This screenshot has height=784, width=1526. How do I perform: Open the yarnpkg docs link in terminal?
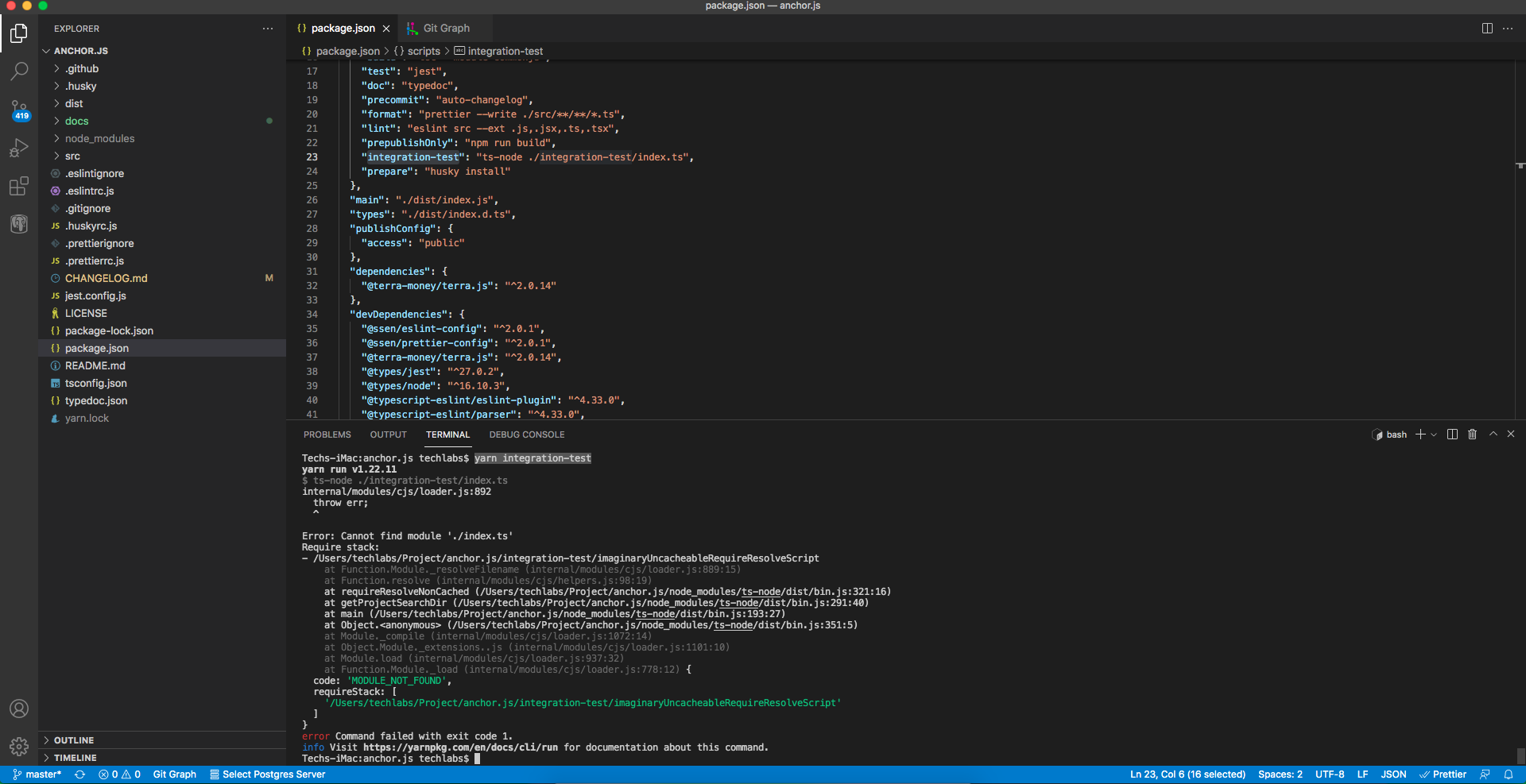point(460,747)
